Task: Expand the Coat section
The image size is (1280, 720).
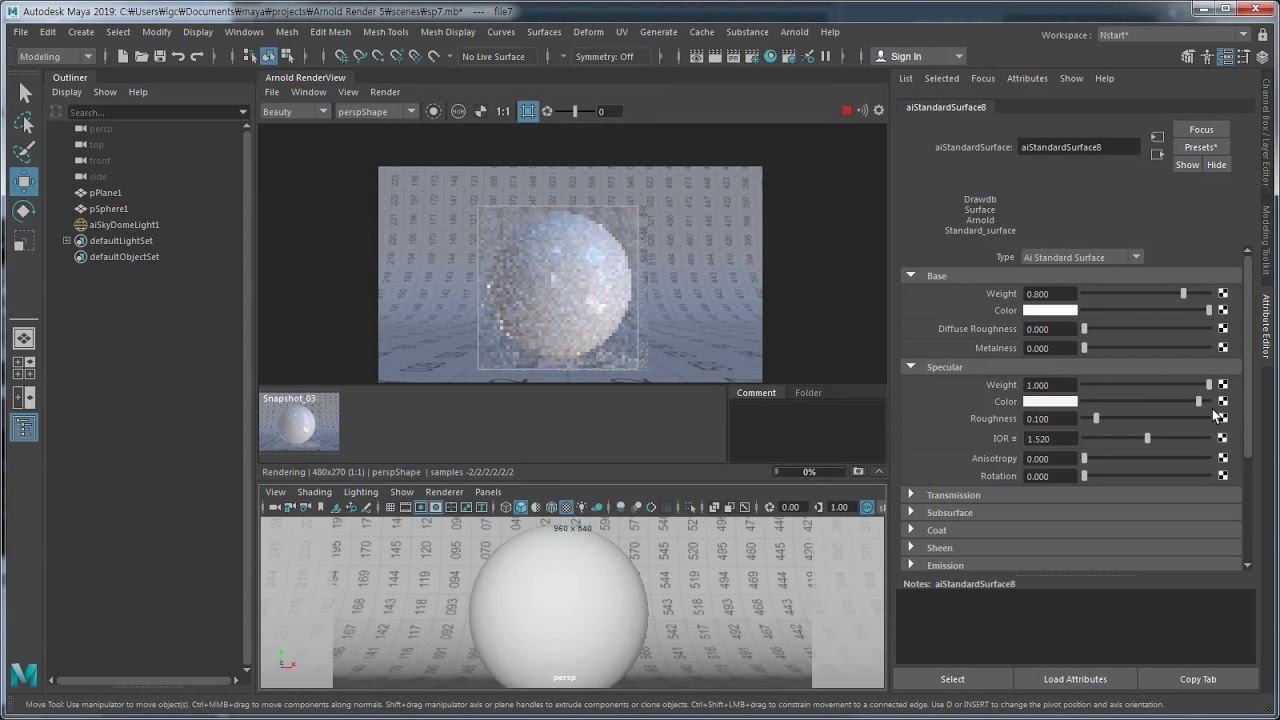Action: [x=910, y=530]
